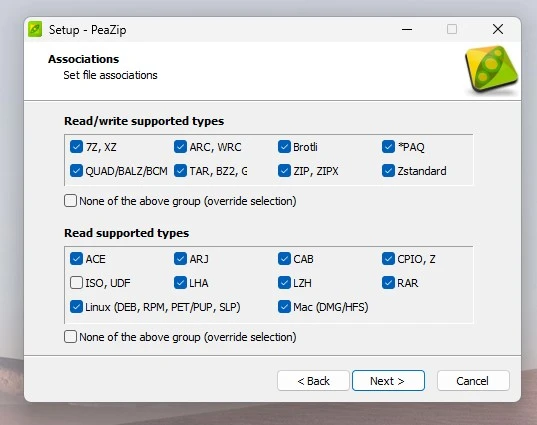The image size is (537, 425).
Task: Check None of the above under Read supported types
Action: click(71, 337)
